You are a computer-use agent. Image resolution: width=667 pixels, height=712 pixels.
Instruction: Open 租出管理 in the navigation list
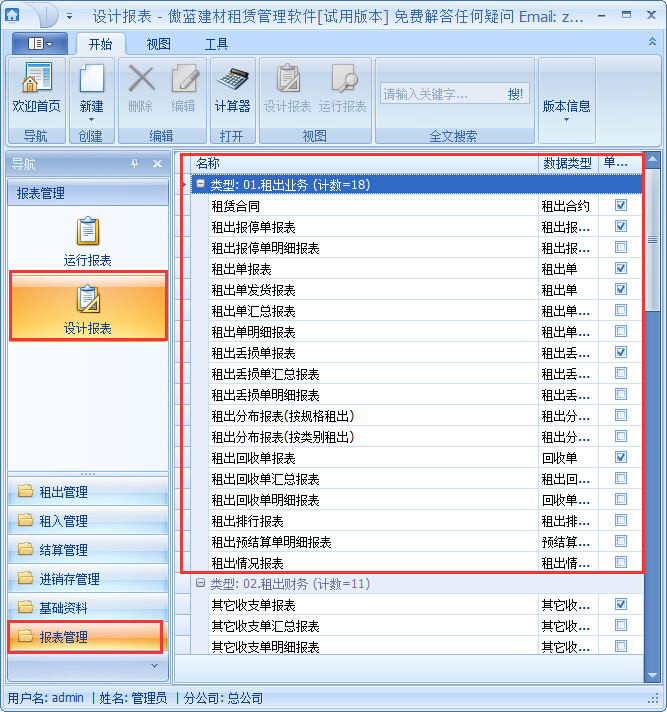point(63,492)
